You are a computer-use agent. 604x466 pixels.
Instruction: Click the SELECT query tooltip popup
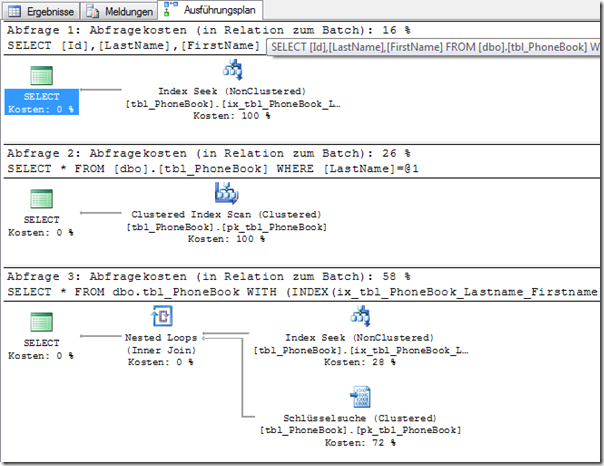[433, 47]
